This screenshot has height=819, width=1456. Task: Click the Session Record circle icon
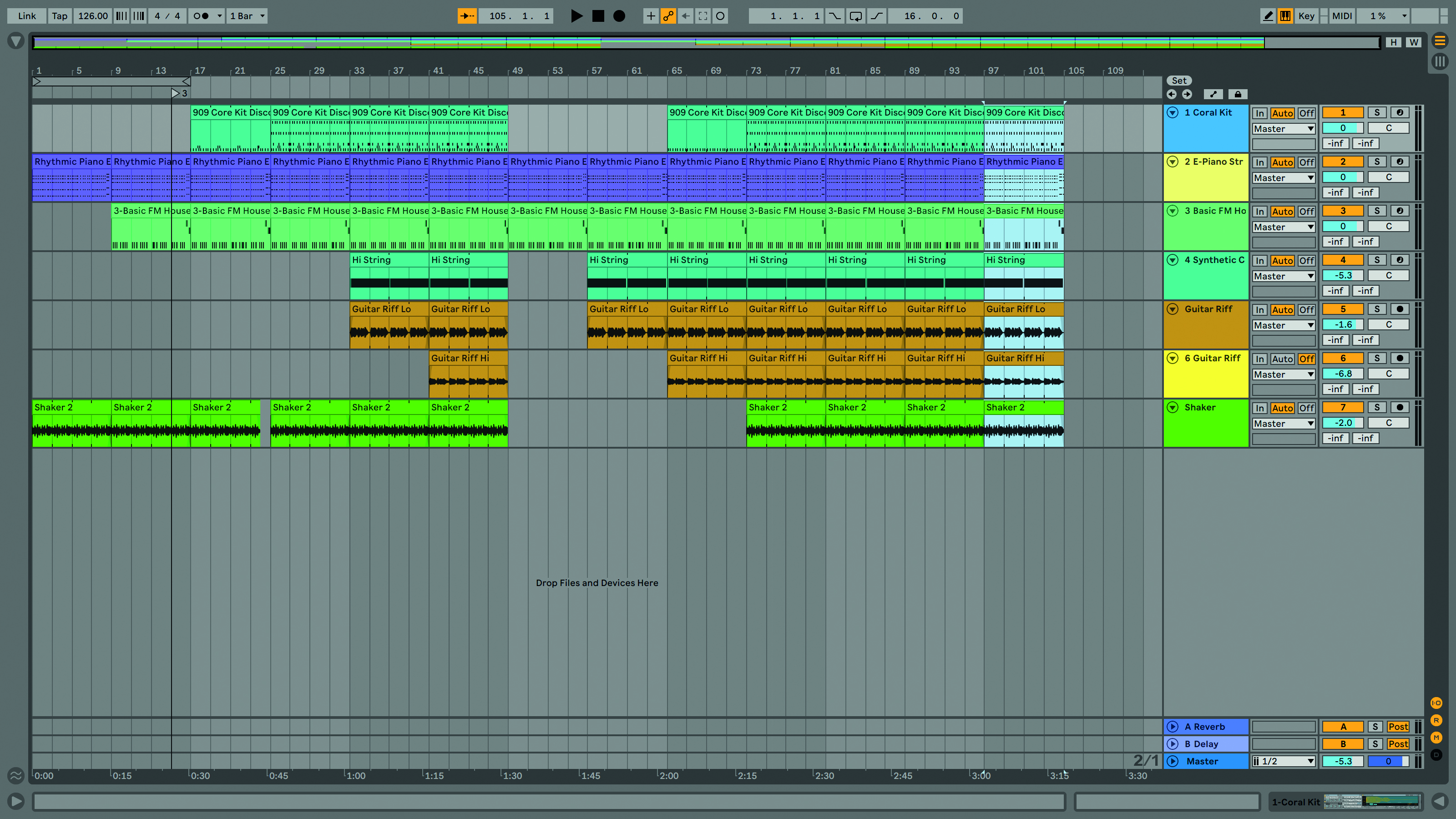tap(720, 16)
